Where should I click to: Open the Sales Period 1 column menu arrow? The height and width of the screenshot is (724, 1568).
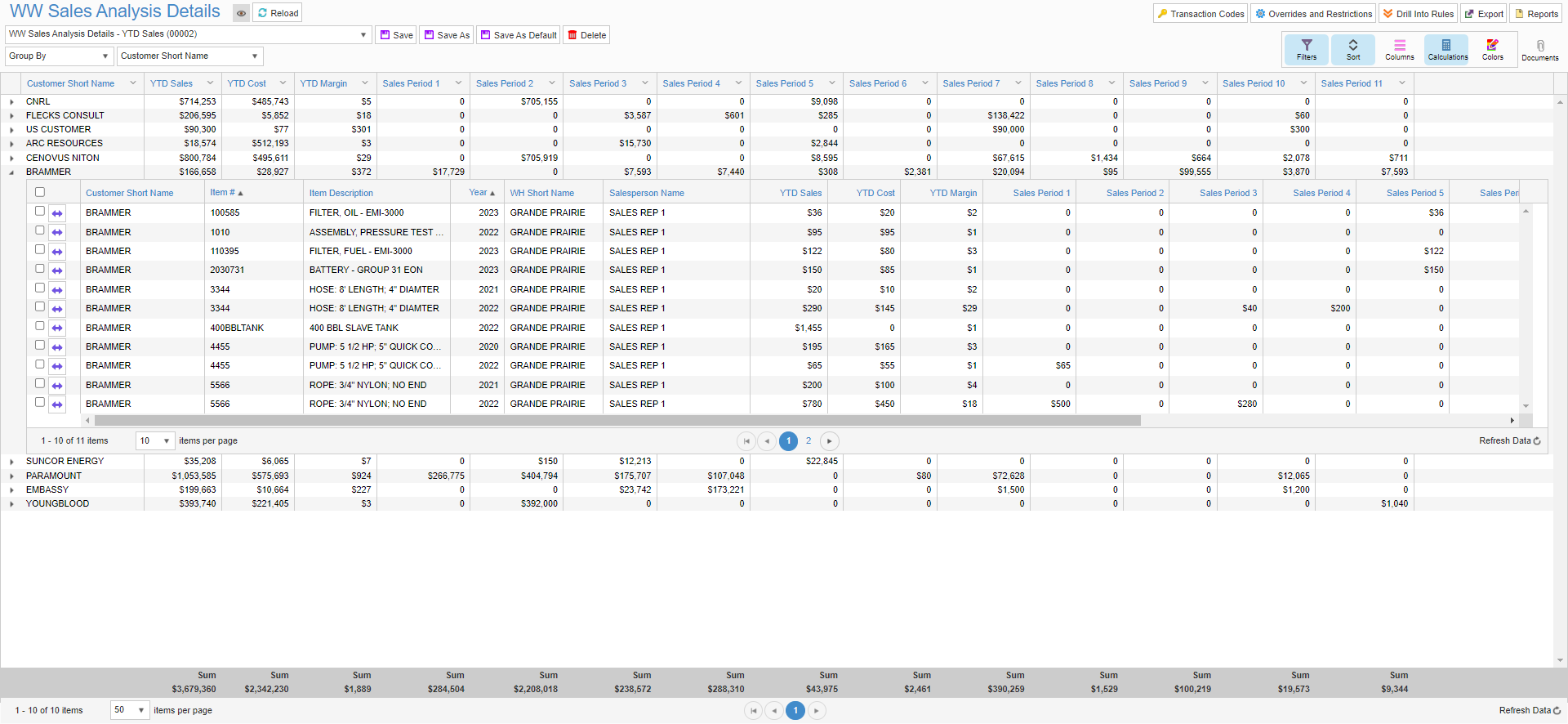coord(458,83)
